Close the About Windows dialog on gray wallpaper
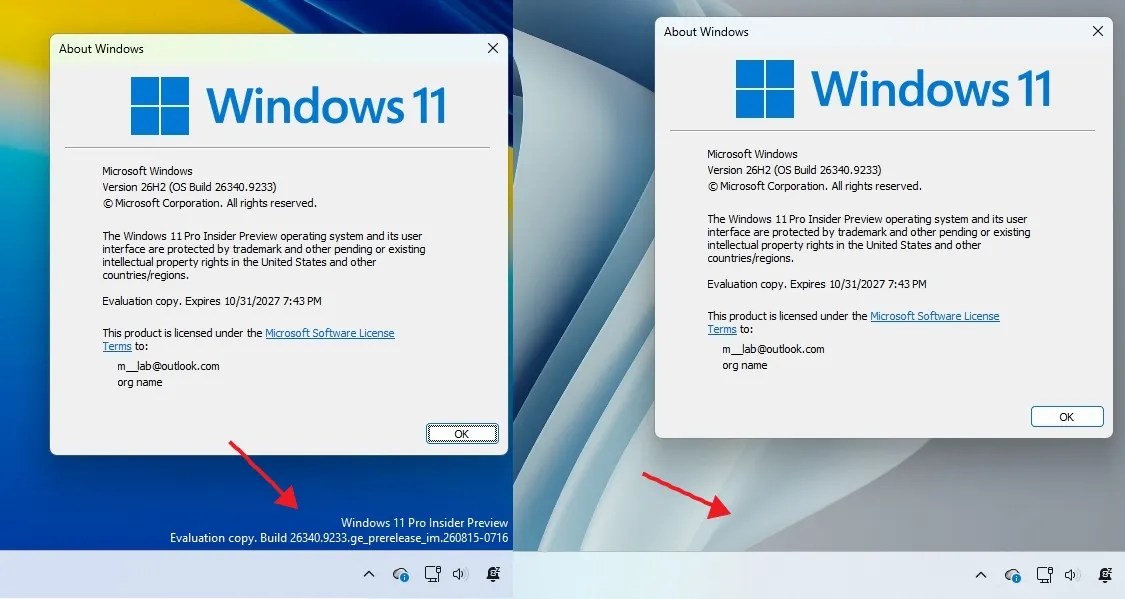1125x599 pixels. pos(1098,31)
